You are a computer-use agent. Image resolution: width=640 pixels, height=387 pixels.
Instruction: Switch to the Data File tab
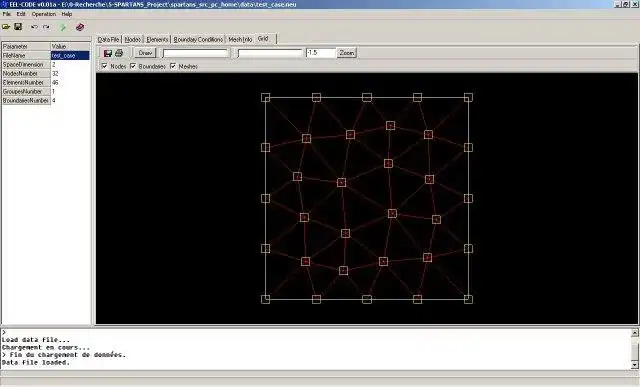click(109, 40)
